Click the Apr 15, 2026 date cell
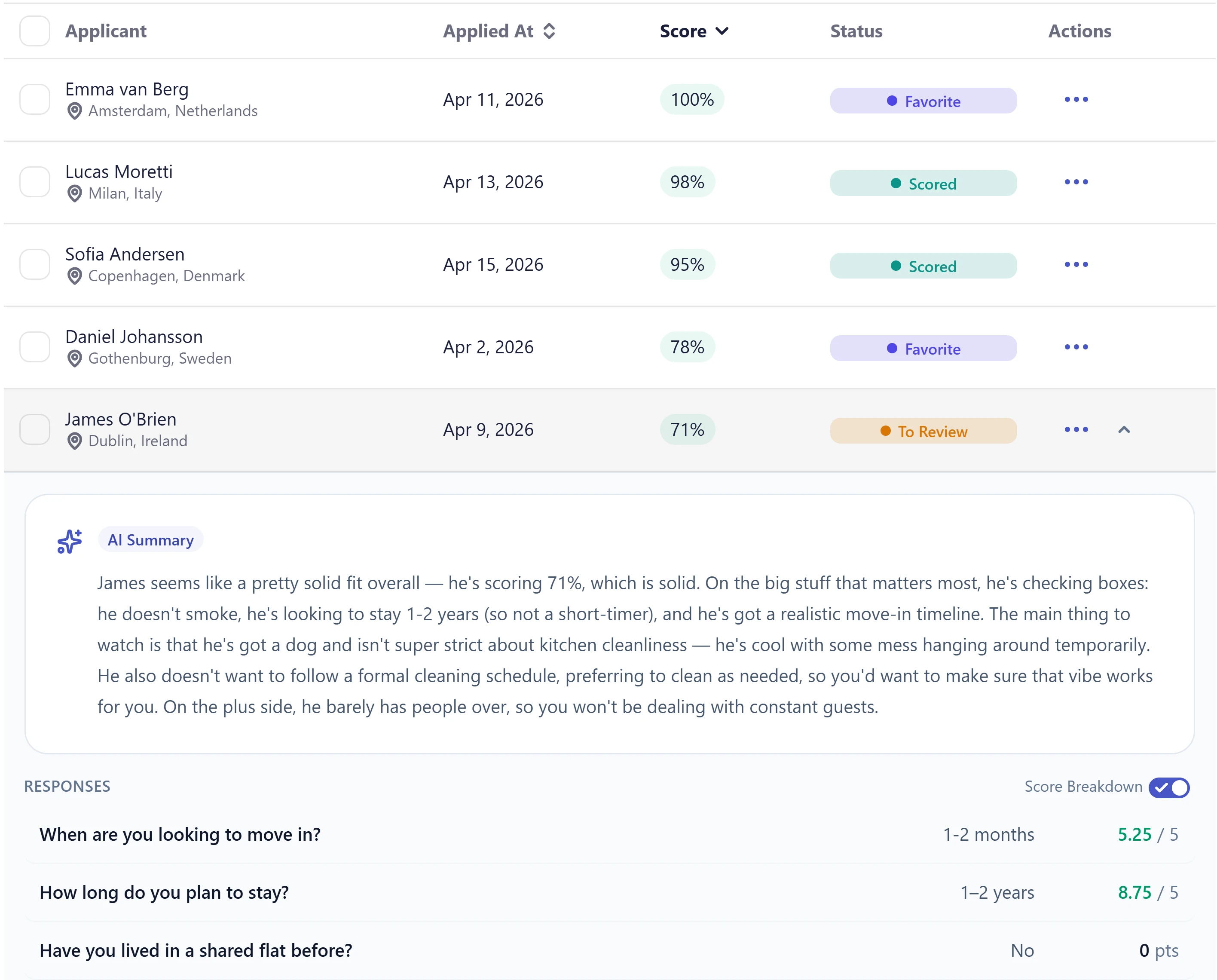The height and width of the screenshot is (980, 1217). pos(493,265)
